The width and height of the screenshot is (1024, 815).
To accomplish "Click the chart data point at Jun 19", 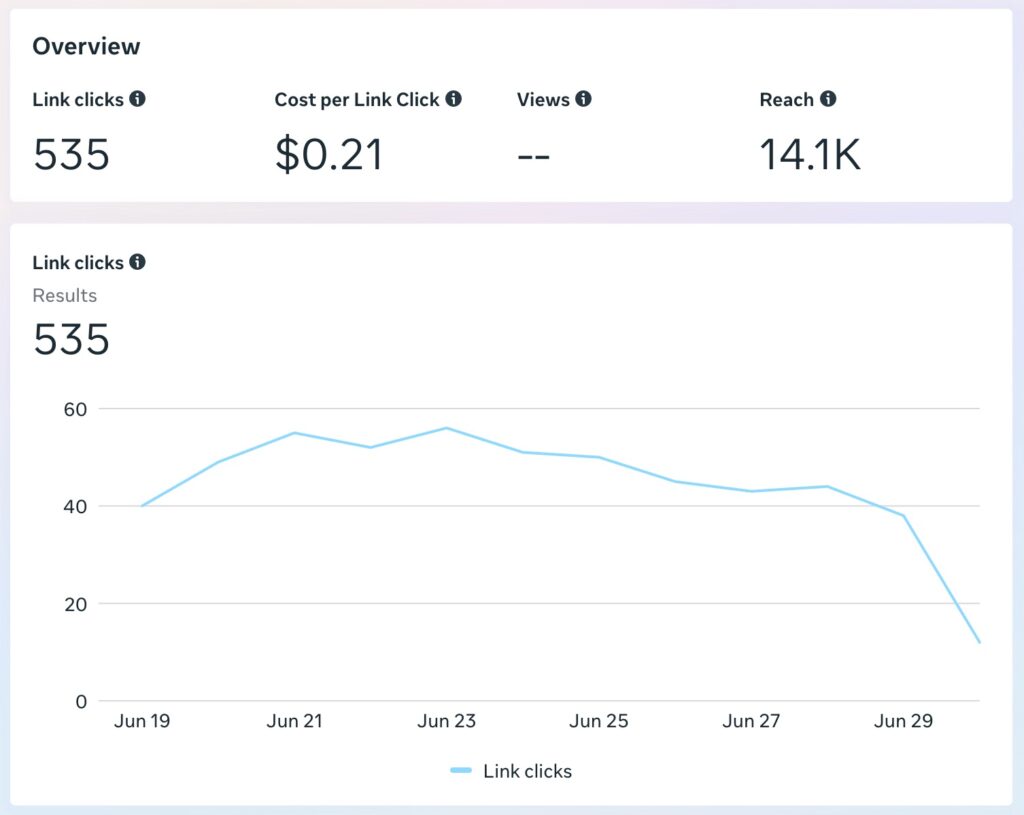I will tap(142, 506).
